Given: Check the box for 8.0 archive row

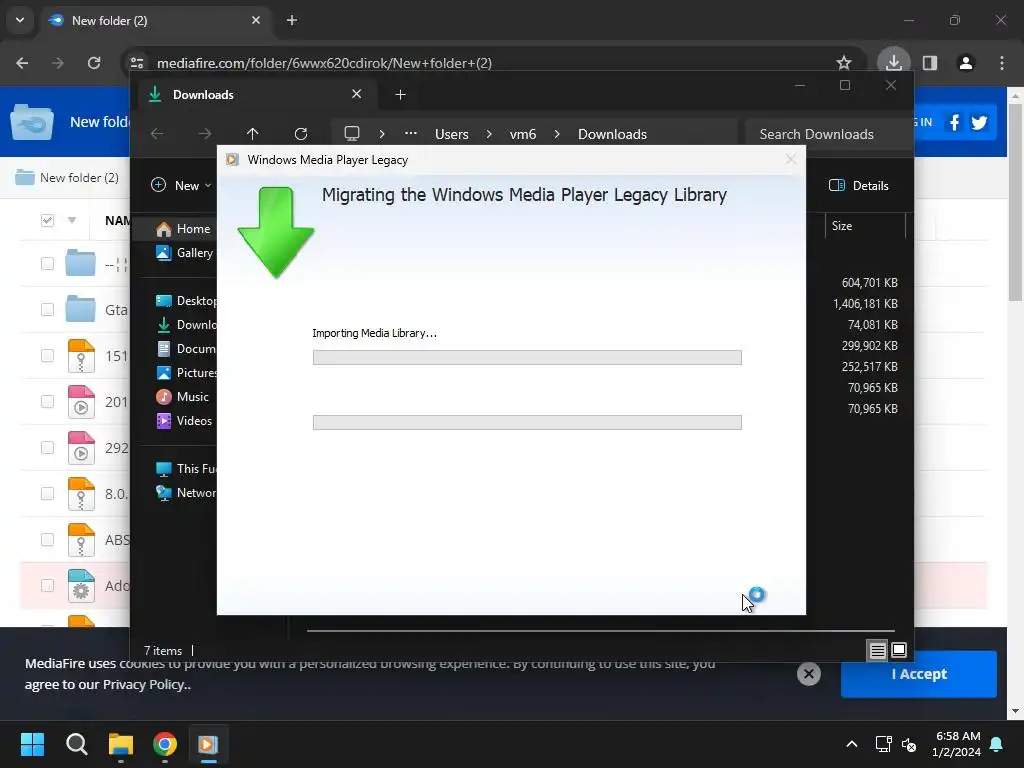Looking at the screenshot, I should (x=47, y=493).
